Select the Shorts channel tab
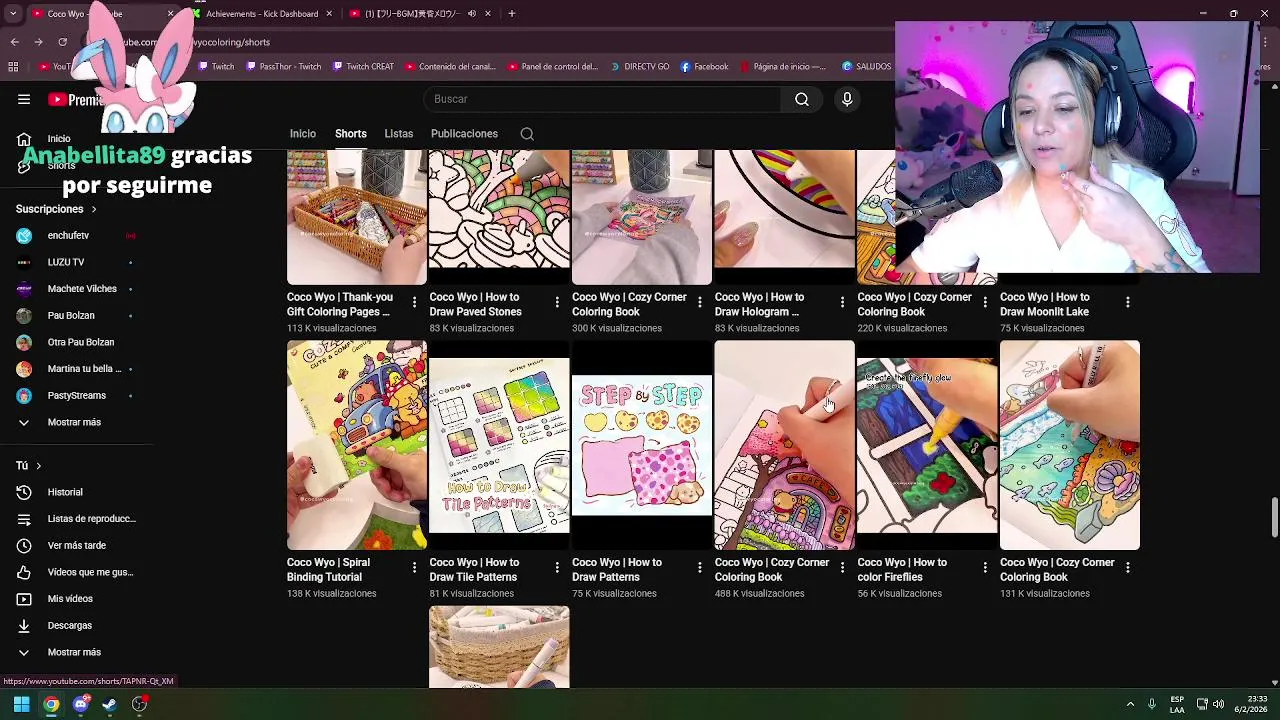 (351, 134)
